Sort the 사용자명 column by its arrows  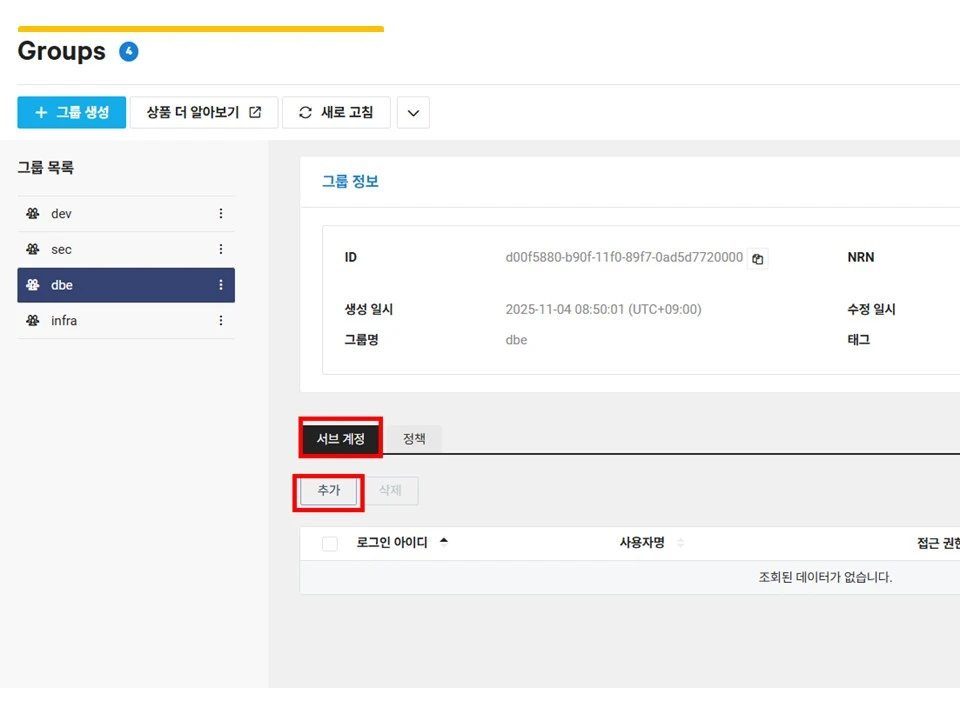(x=680, y=543)
